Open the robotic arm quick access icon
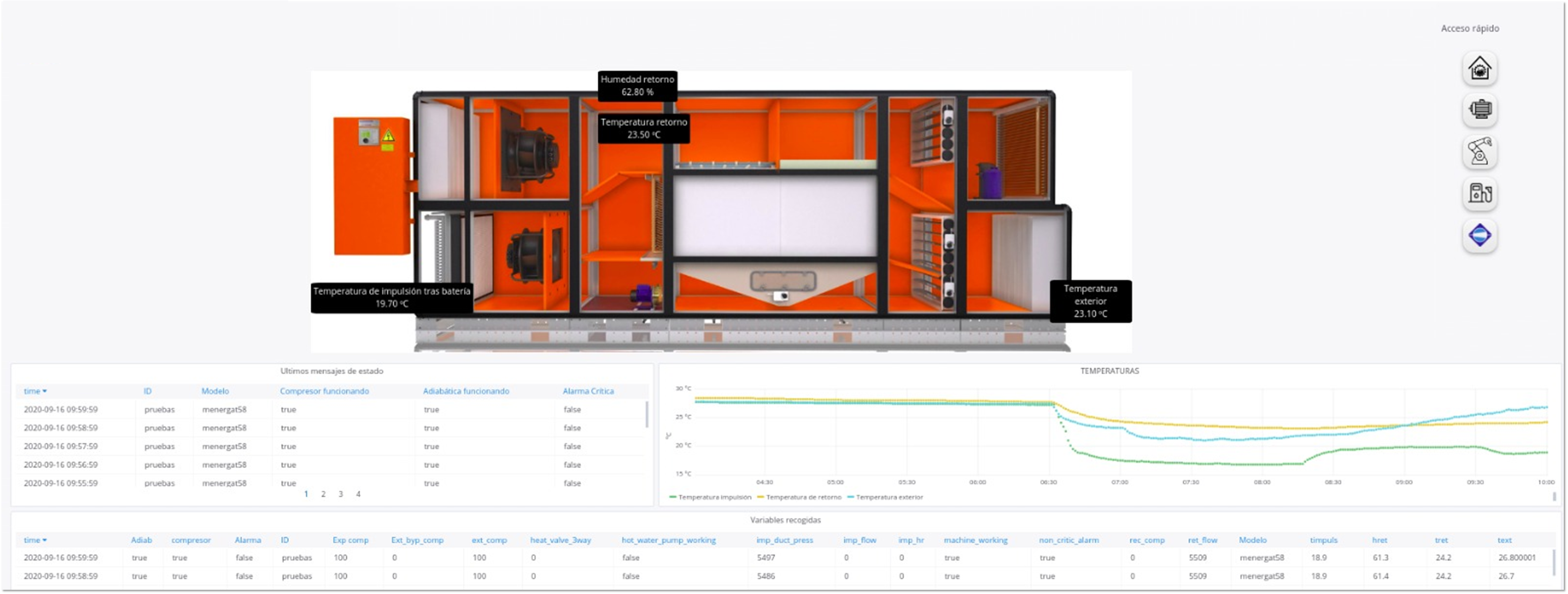Image resolution: width=1568 pixels, height=594 pixels. point(1480,152)
